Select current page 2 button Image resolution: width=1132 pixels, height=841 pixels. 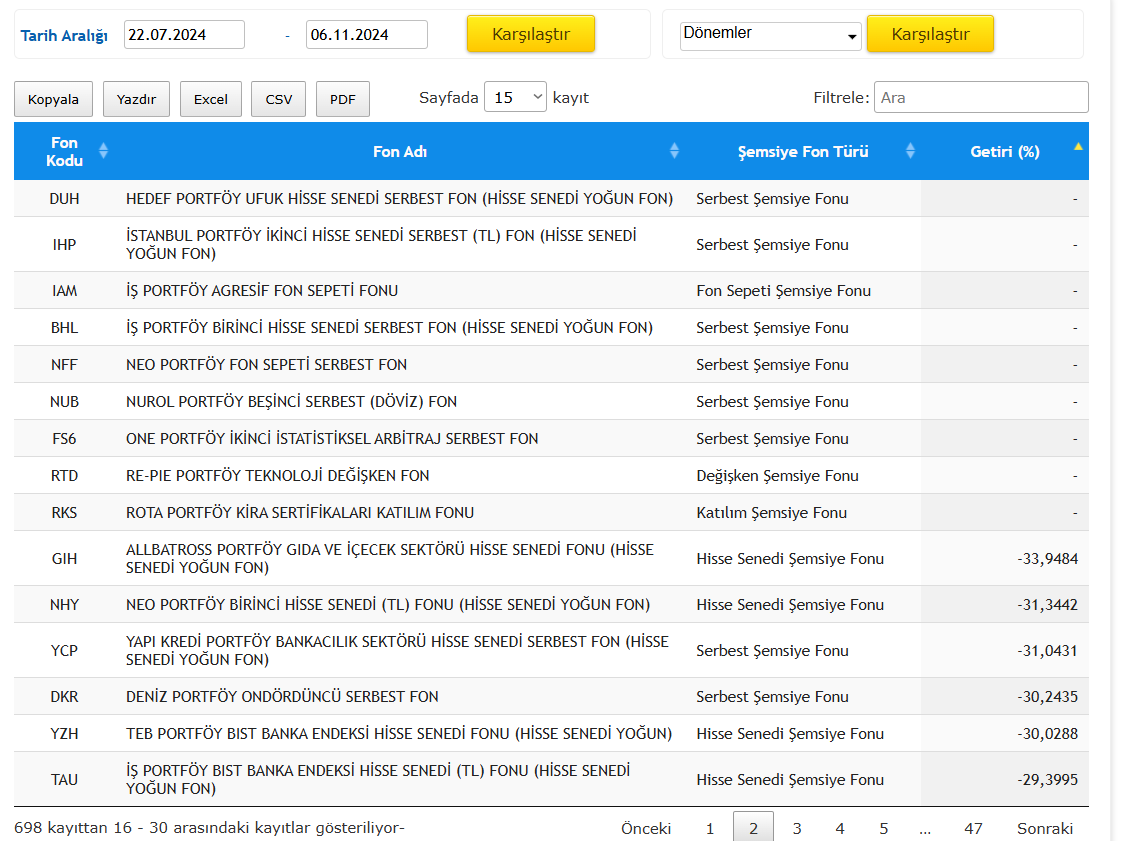point(753,827)
